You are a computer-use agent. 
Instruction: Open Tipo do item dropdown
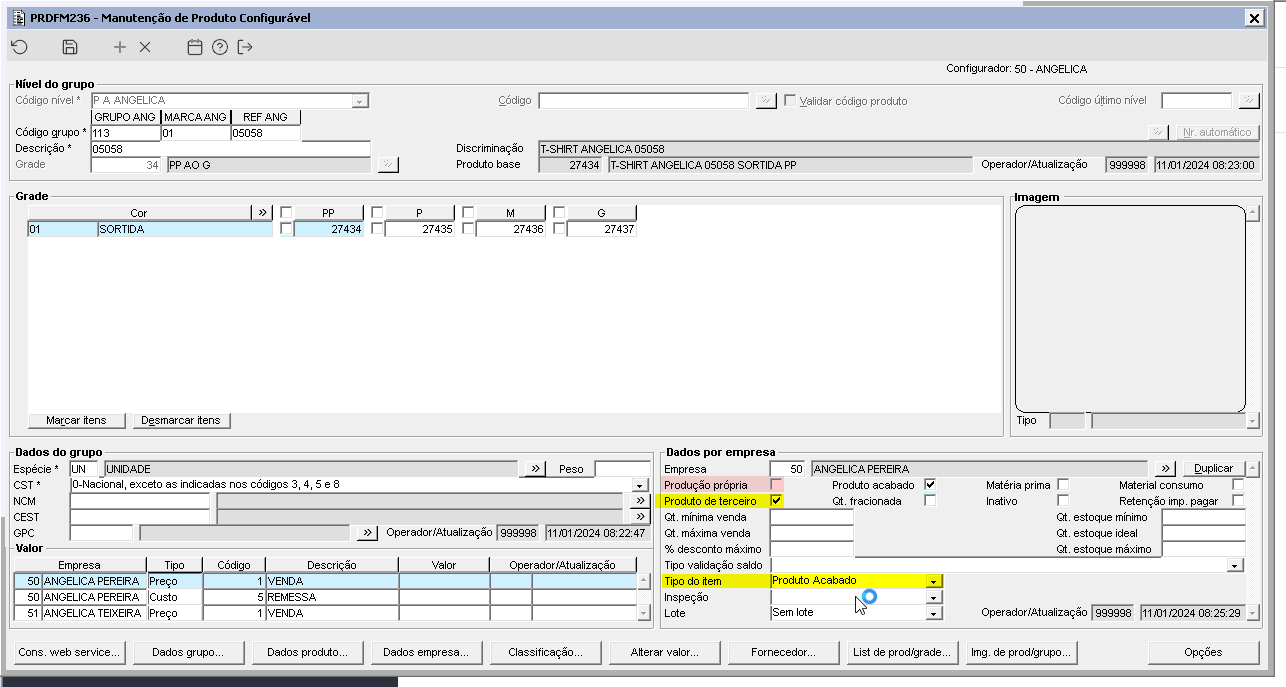(934, 581)
